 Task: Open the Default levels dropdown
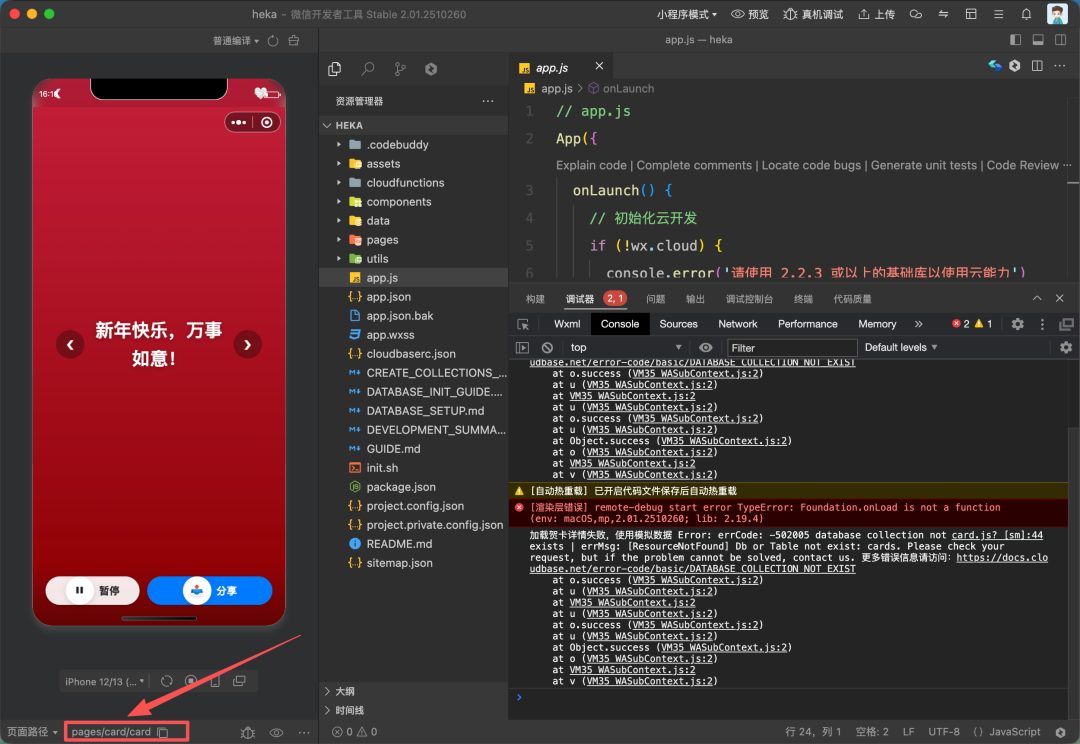[x=900, y=347]
